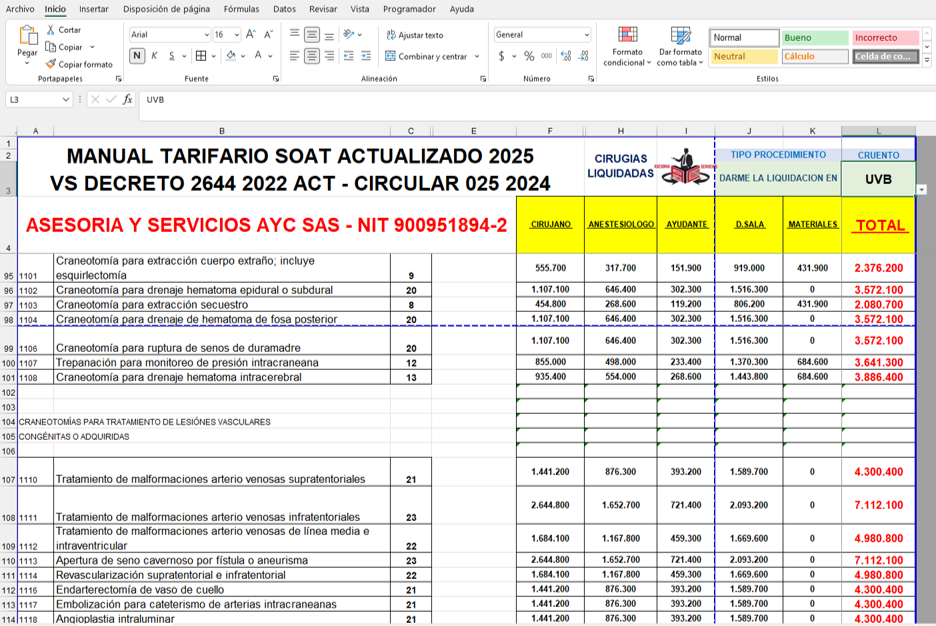Switch to the Insertar tab
The width and height of the screenshot is (936, 626).
[94, 9]
